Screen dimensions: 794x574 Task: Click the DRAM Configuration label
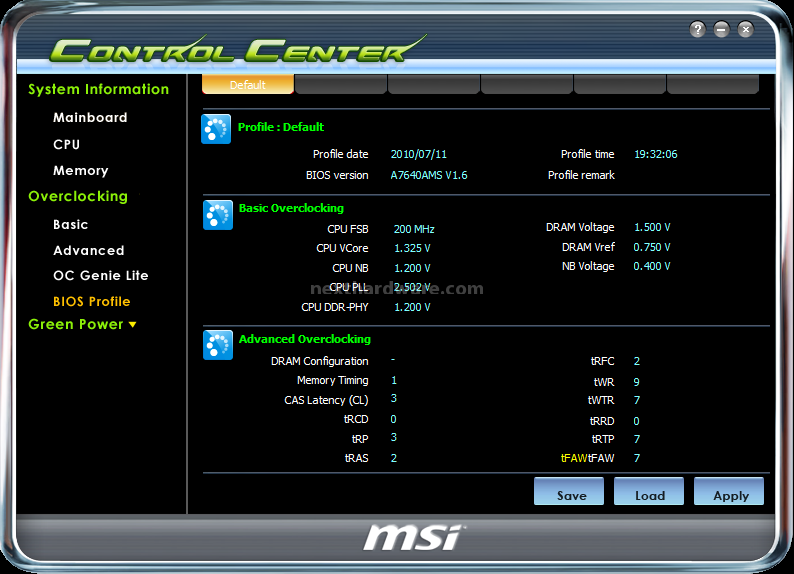pyautogui.click(x=320, y=361)
